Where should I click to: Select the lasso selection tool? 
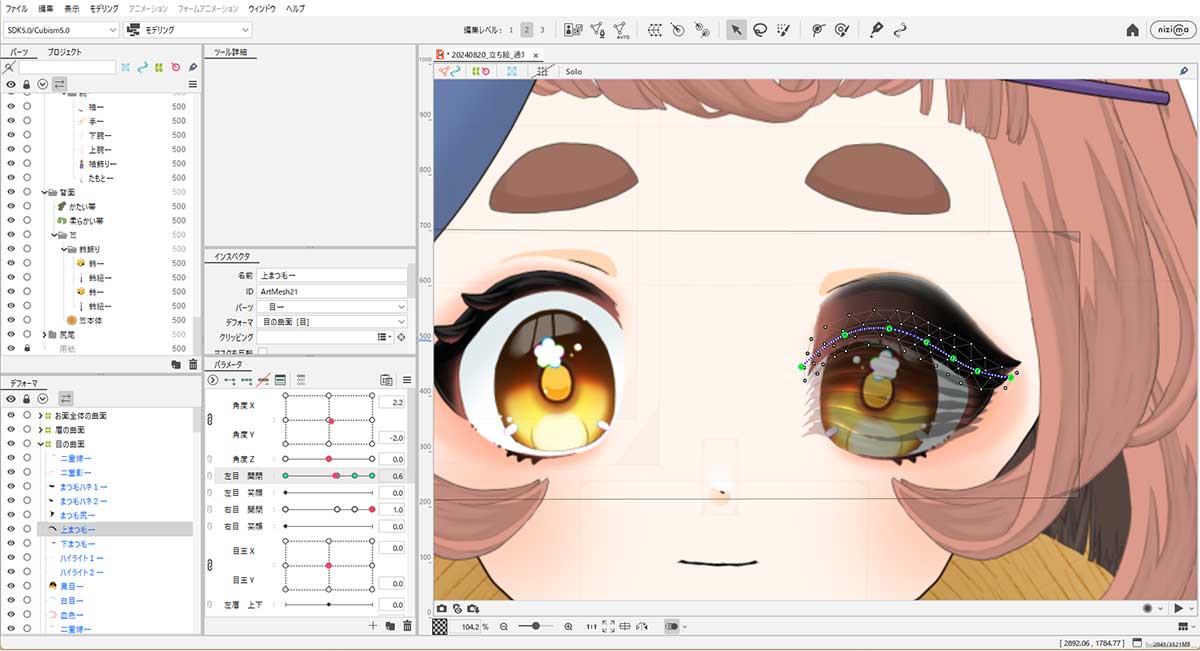pos(760,30)
